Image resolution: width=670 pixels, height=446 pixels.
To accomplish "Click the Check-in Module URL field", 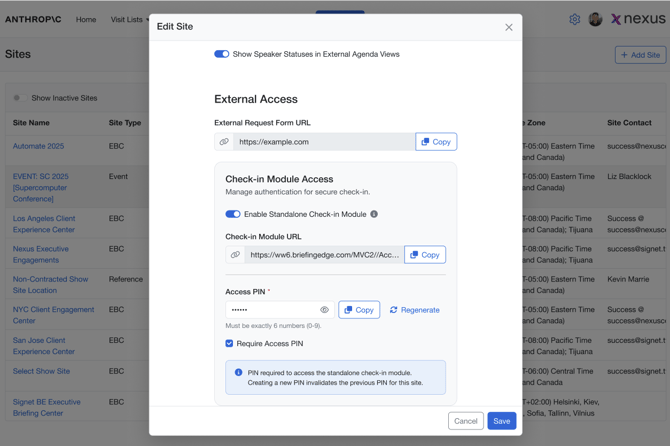I will 324,255.
